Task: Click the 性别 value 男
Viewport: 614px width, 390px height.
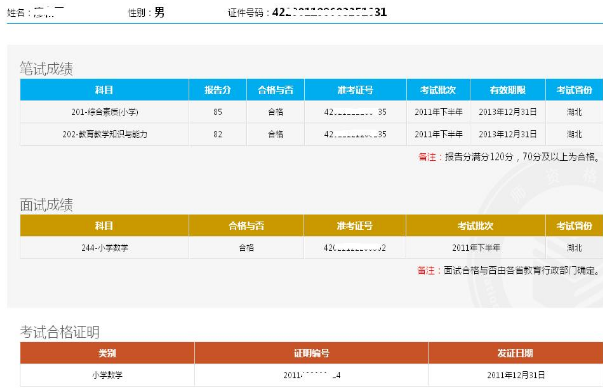Action: pos(159,13)
